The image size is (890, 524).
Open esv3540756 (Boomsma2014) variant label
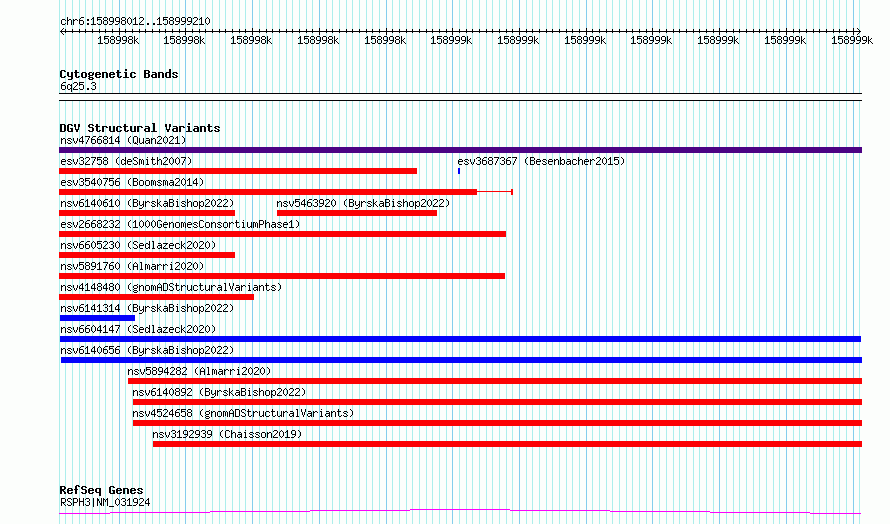tap(132, 182)
